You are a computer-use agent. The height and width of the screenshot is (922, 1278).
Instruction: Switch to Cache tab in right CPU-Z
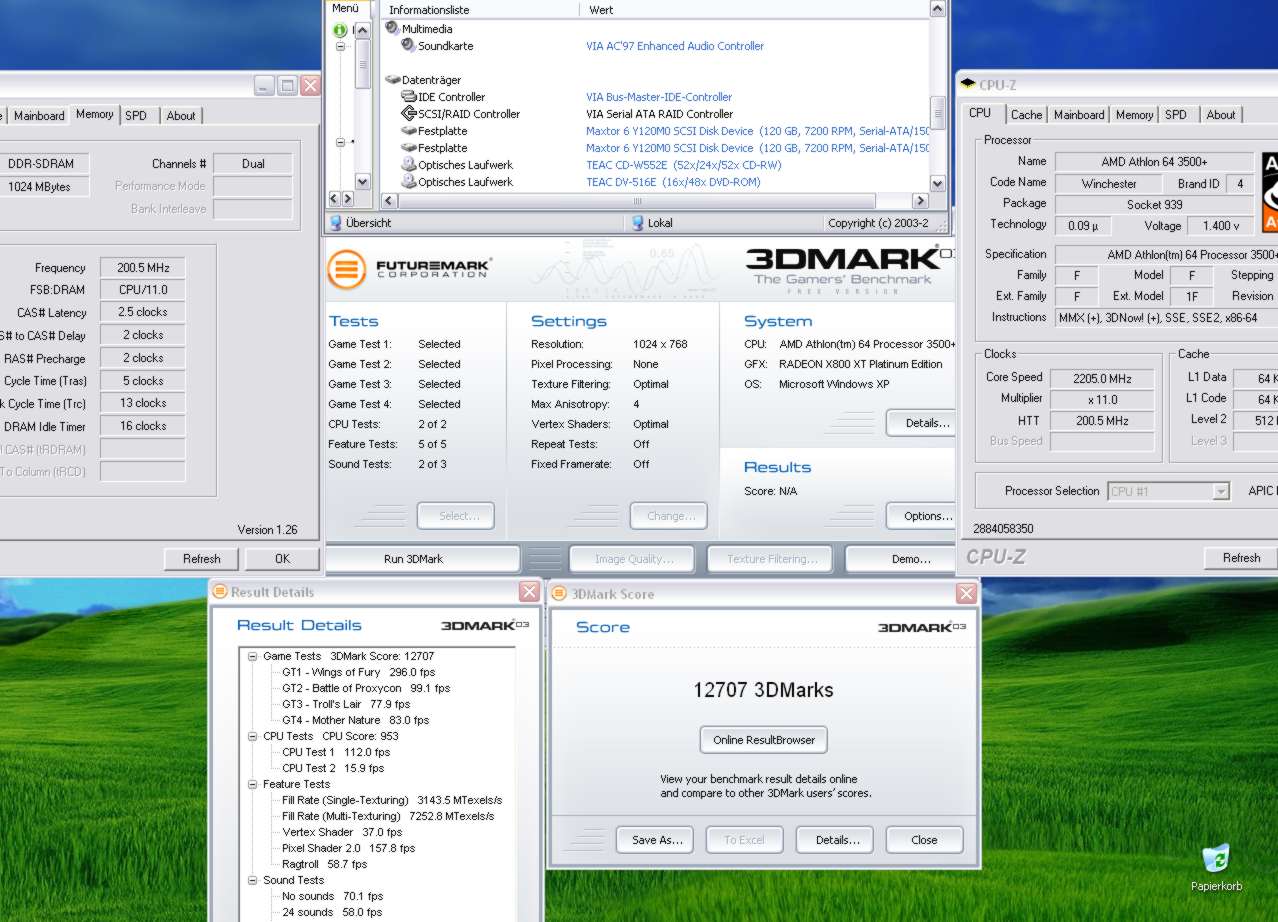click(x=1026, y=115)
